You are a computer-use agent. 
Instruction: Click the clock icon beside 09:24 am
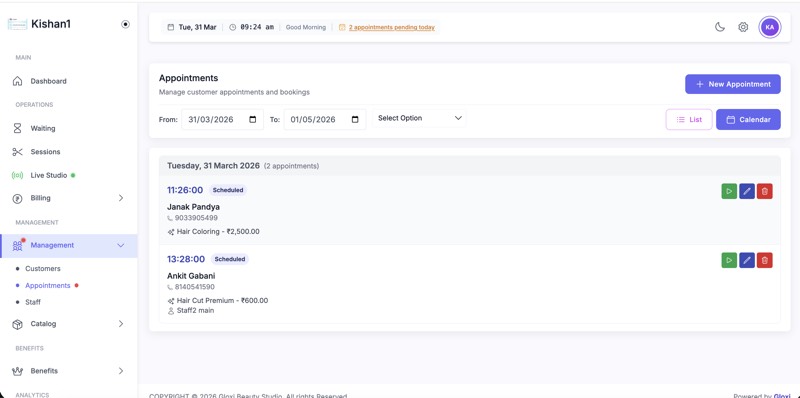click(x=233, y=27)
